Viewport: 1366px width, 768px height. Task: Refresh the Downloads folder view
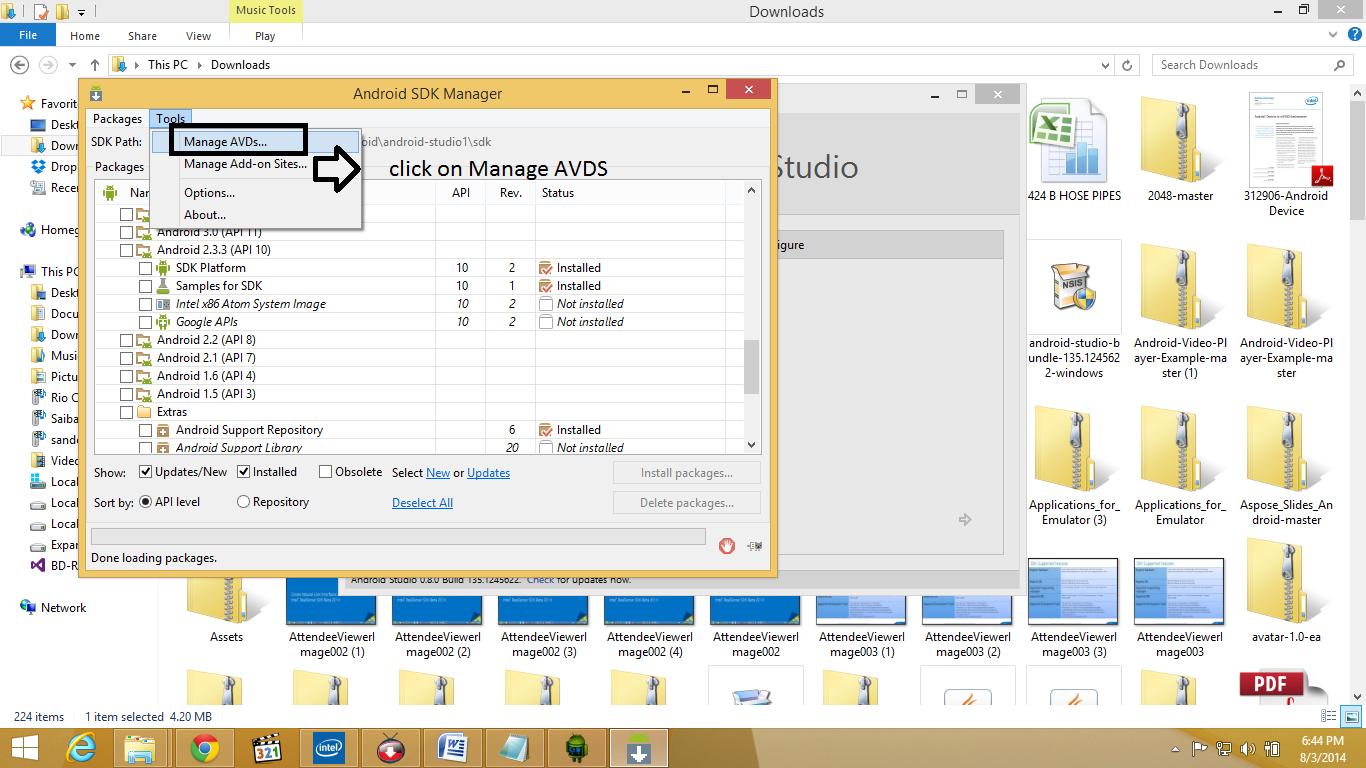tap(1128, 65)
